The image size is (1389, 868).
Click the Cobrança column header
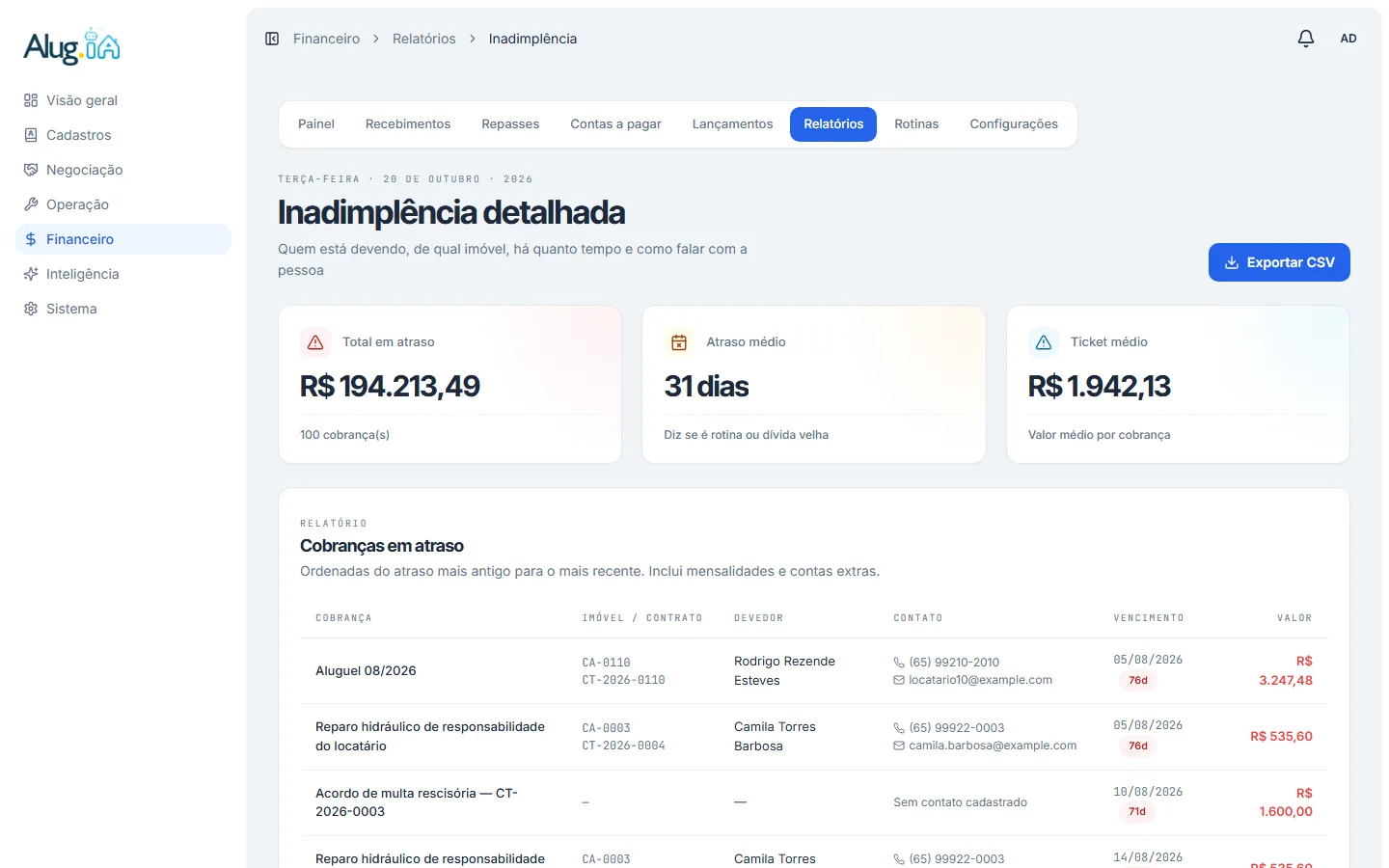tap(343, 618)
